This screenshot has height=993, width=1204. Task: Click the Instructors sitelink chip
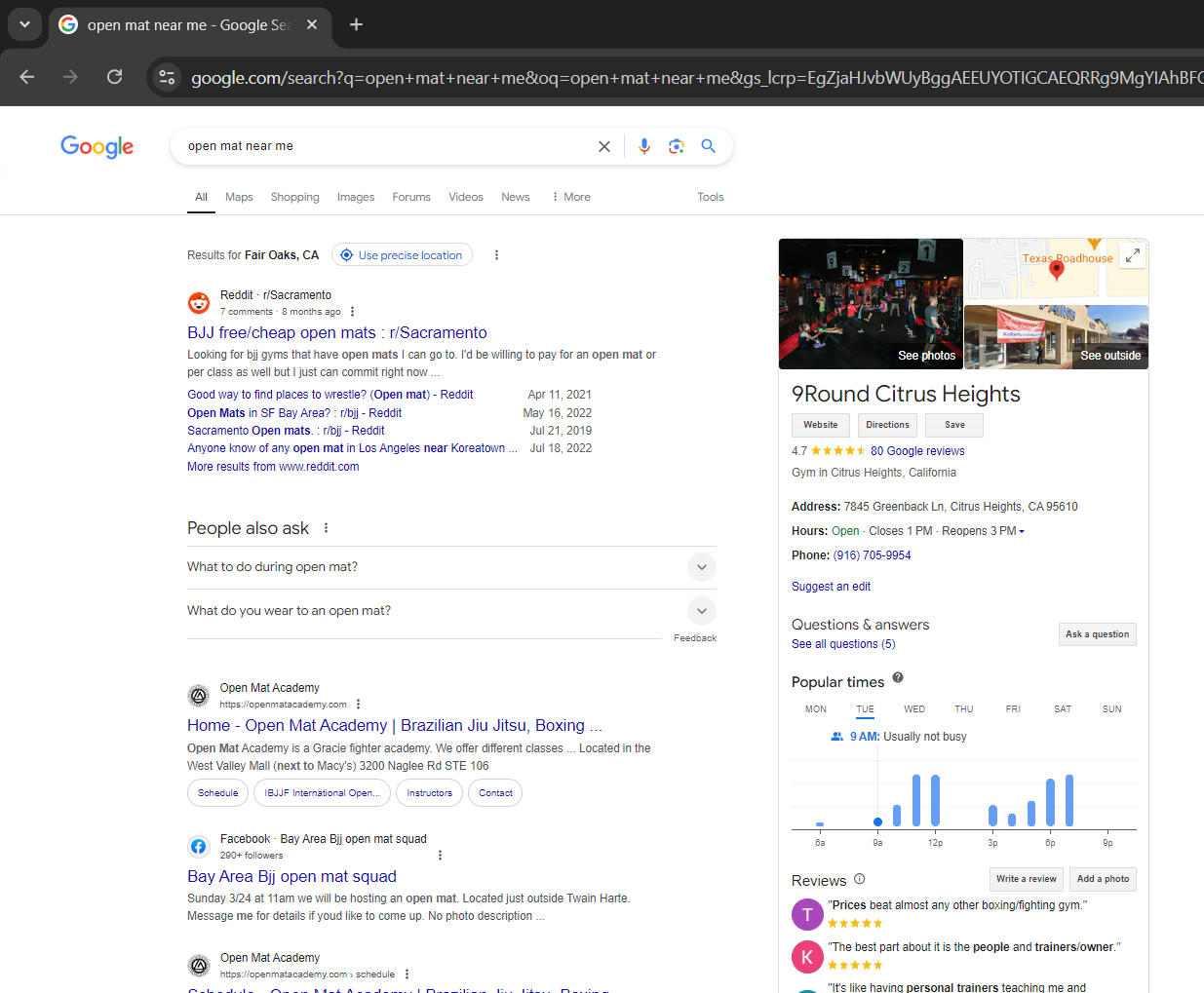pos(430,793)
